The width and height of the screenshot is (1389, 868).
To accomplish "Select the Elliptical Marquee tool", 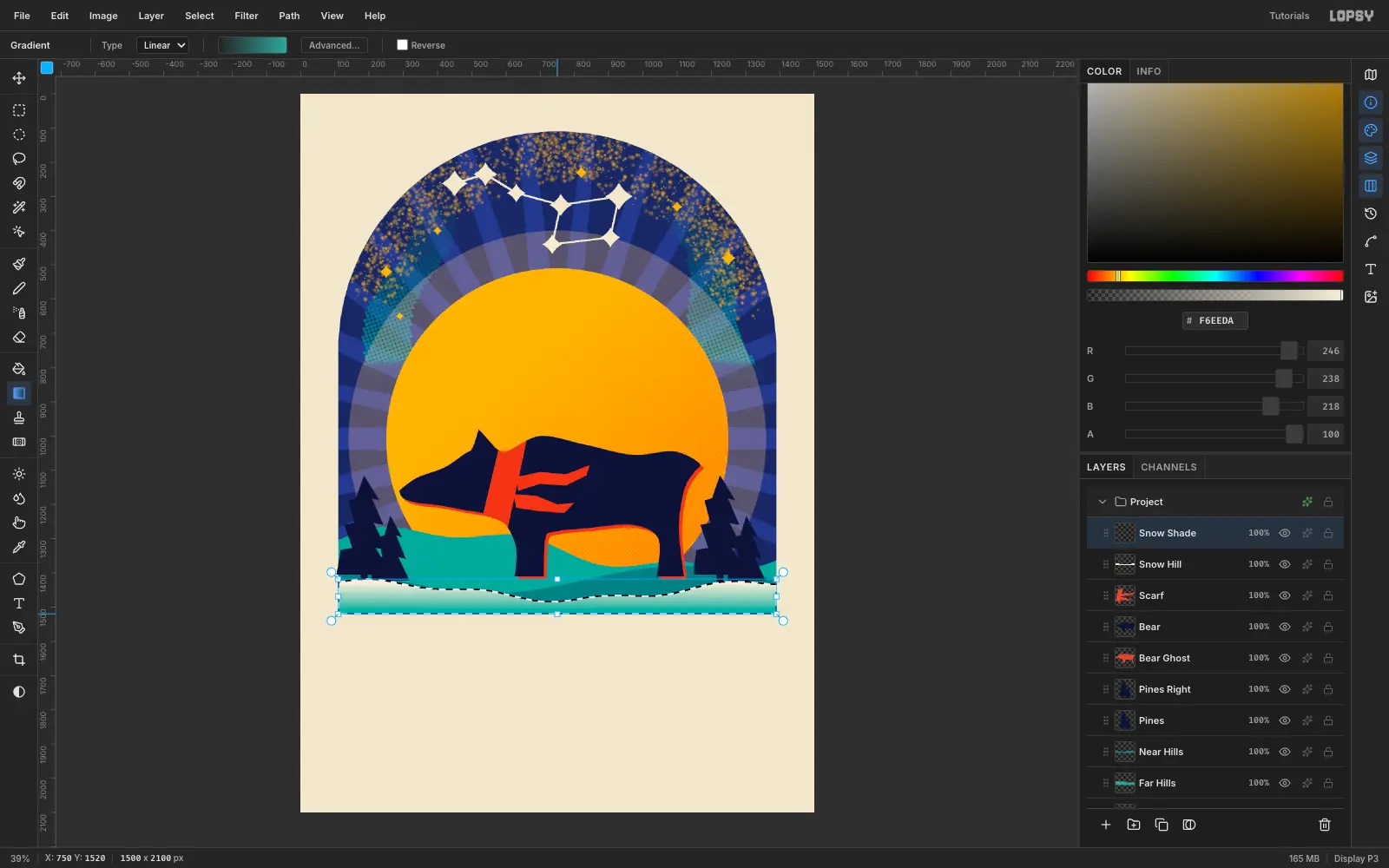I will click(x=19, y=135).
